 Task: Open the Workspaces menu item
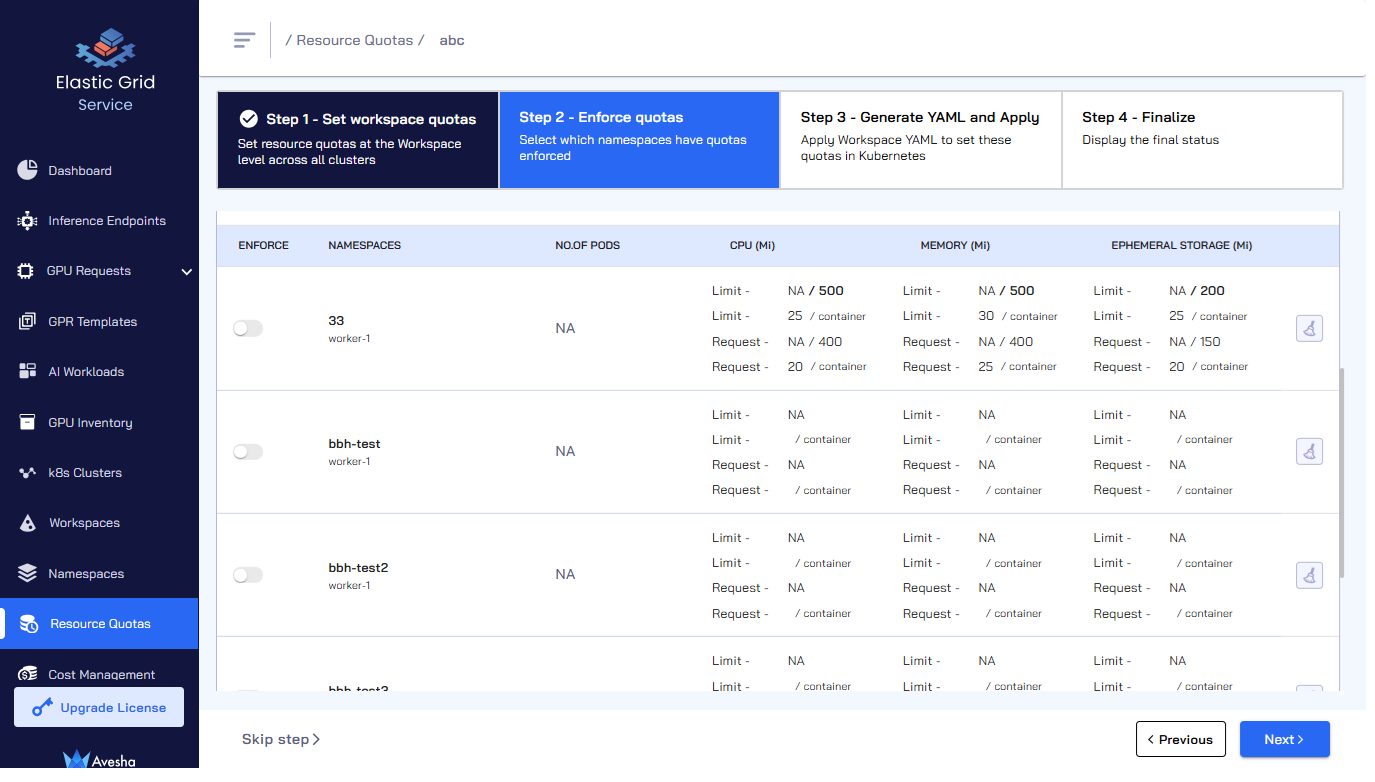click(84, 523)
